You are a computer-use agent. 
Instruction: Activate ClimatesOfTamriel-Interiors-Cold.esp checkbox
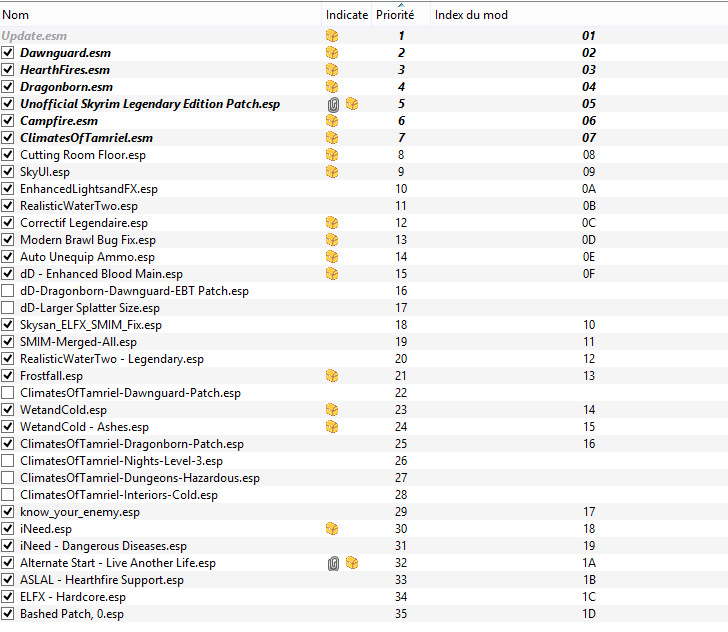7,495
